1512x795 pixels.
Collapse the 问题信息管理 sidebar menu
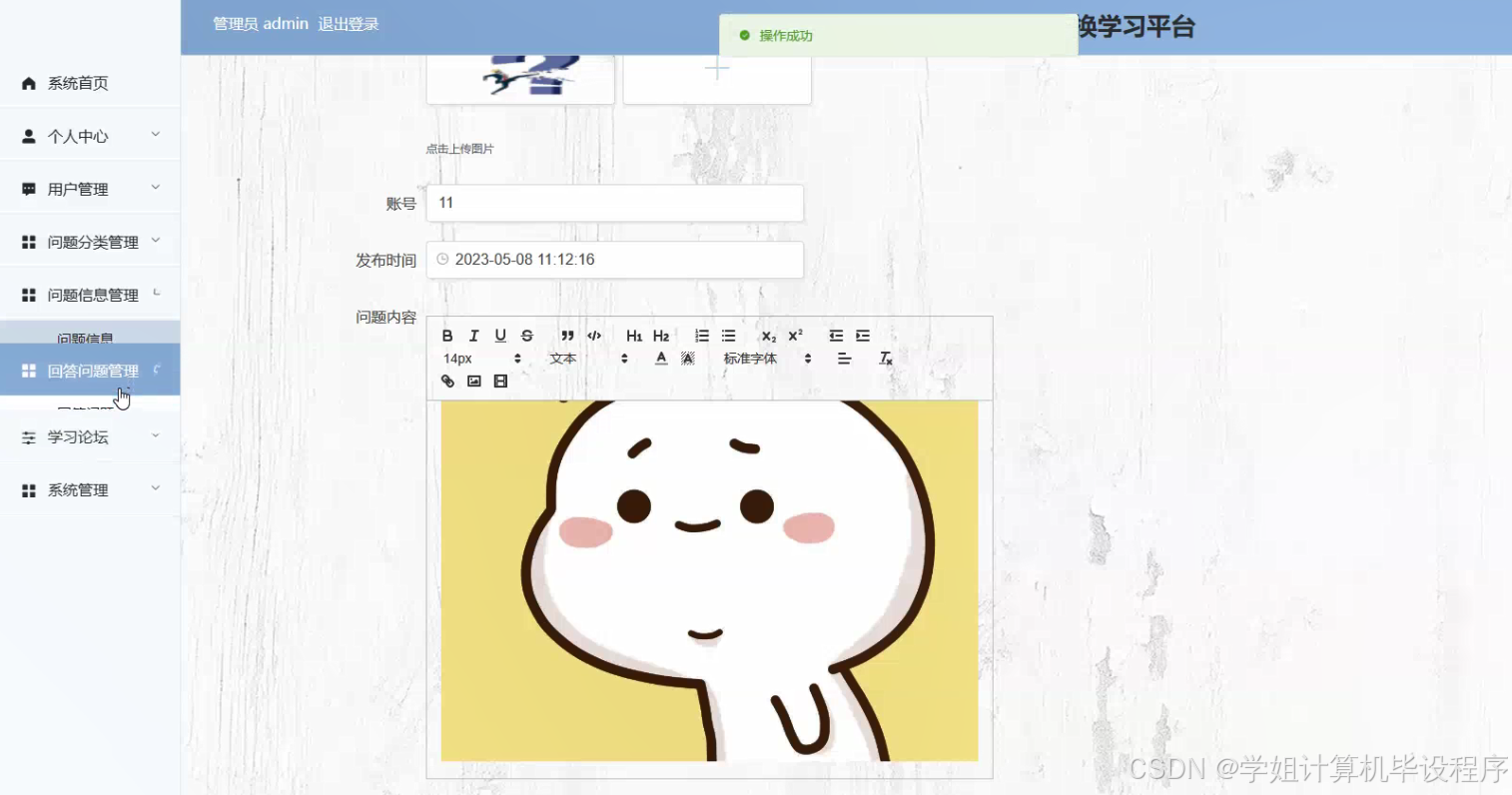90,295
